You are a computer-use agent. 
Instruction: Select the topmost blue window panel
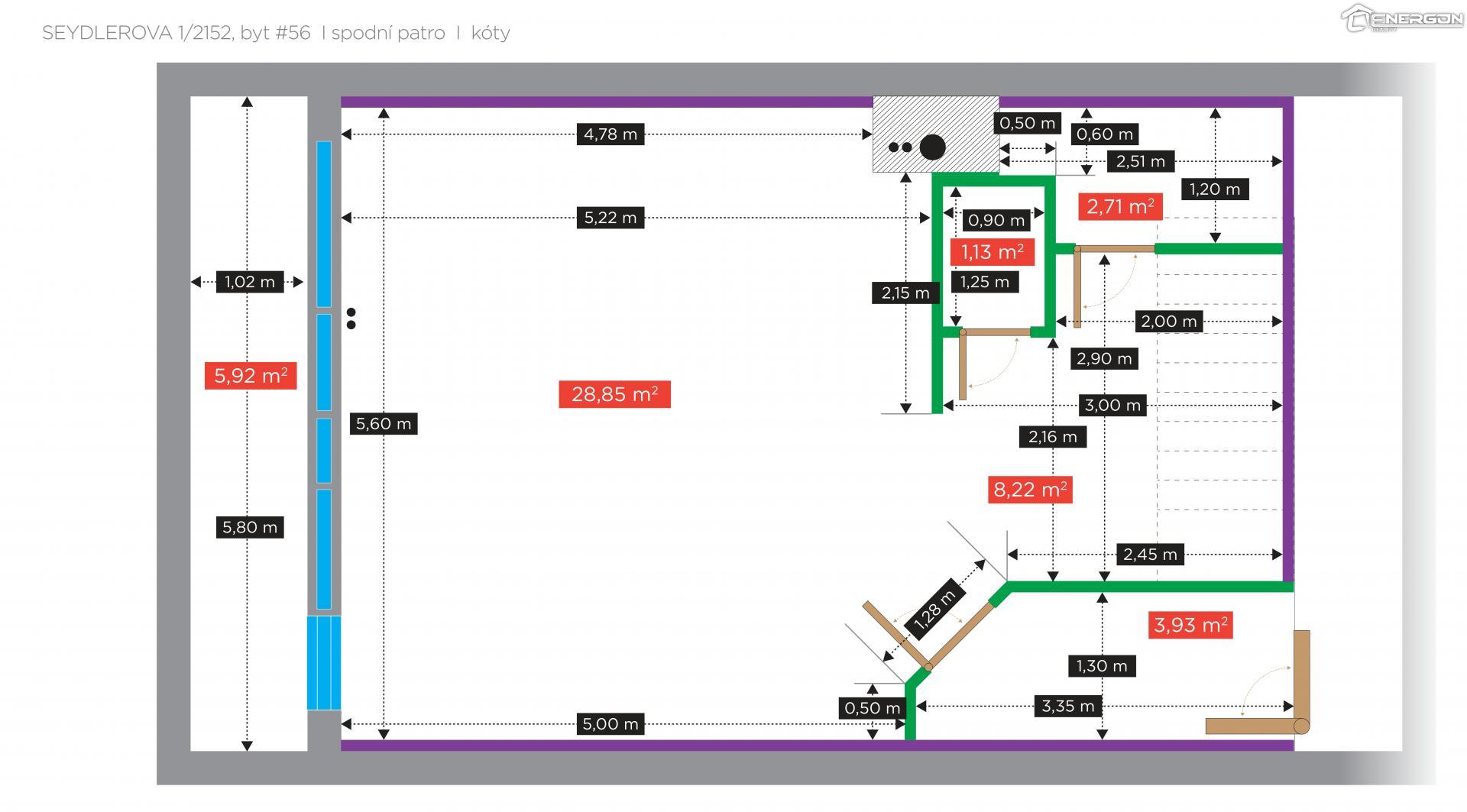click(324, 224)
